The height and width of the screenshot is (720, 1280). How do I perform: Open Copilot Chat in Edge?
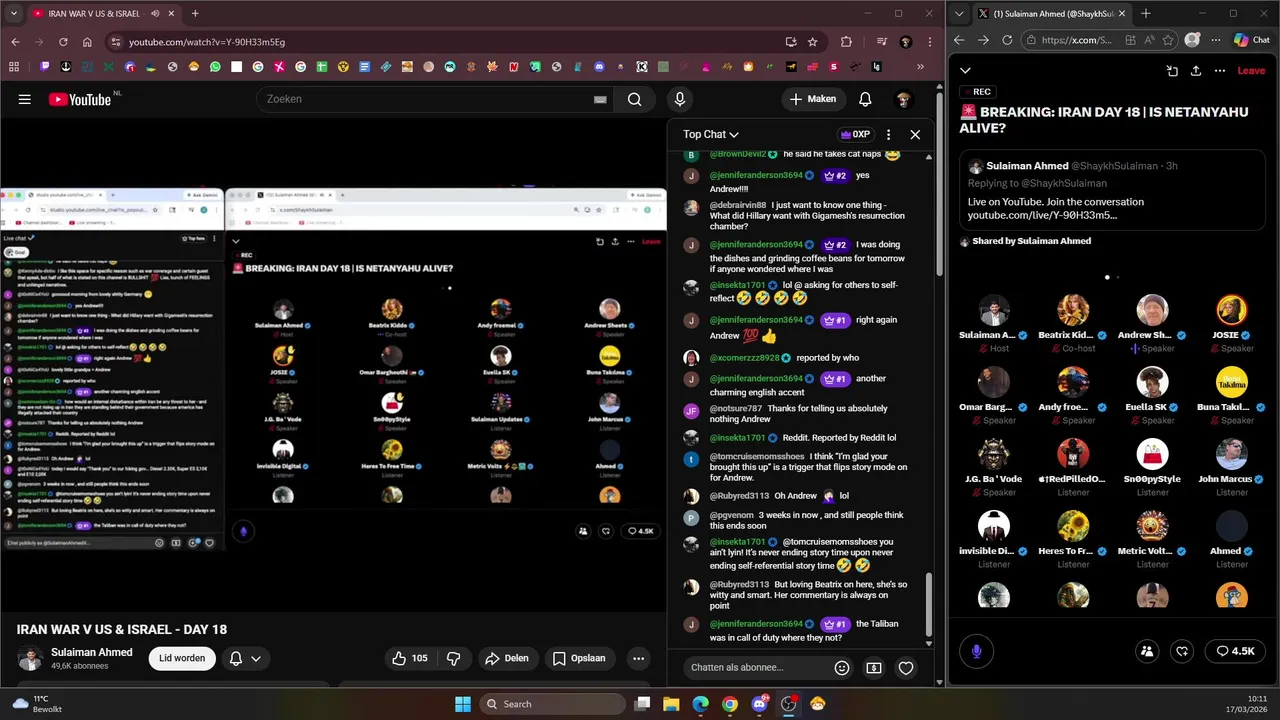1251,40
